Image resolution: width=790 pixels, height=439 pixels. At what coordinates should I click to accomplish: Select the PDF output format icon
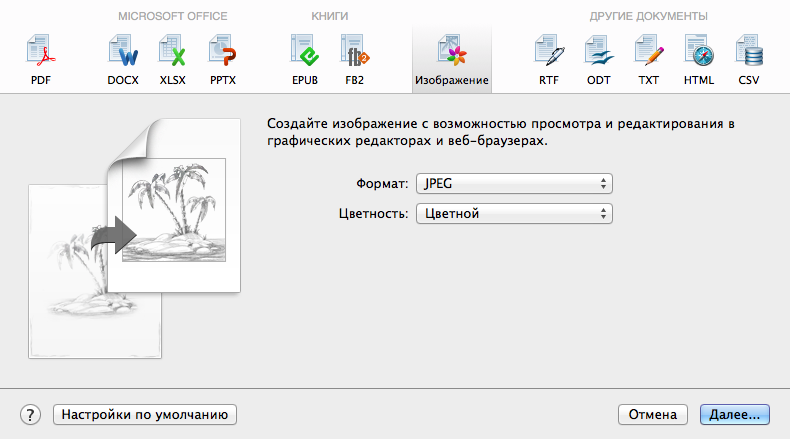coord(40,52)
